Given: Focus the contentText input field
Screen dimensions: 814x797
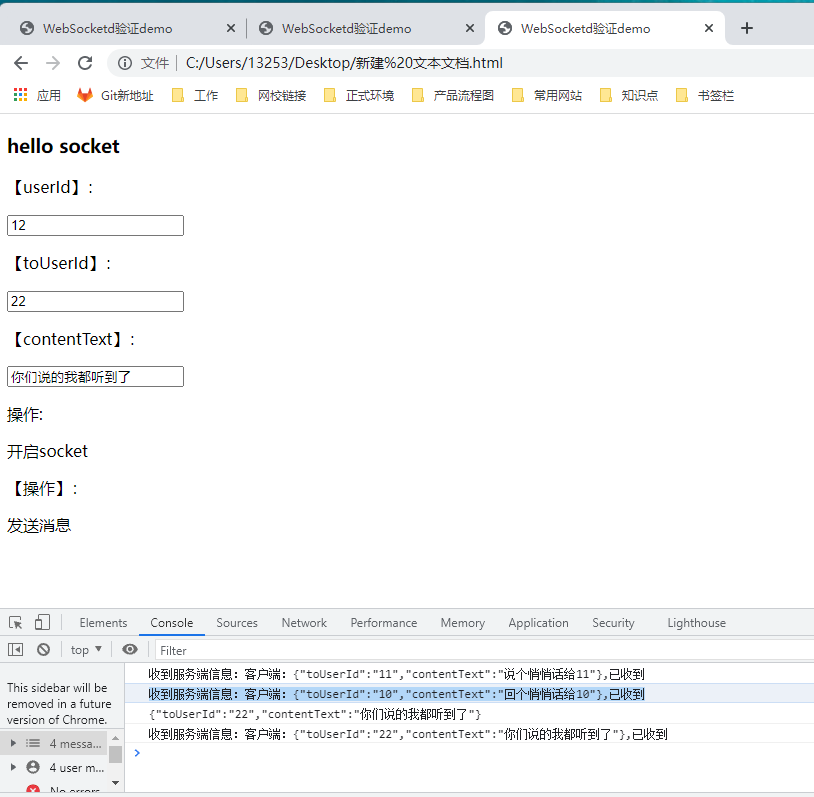Looking at the screenshot, I should pyautogui.click(x=96, y=376).
